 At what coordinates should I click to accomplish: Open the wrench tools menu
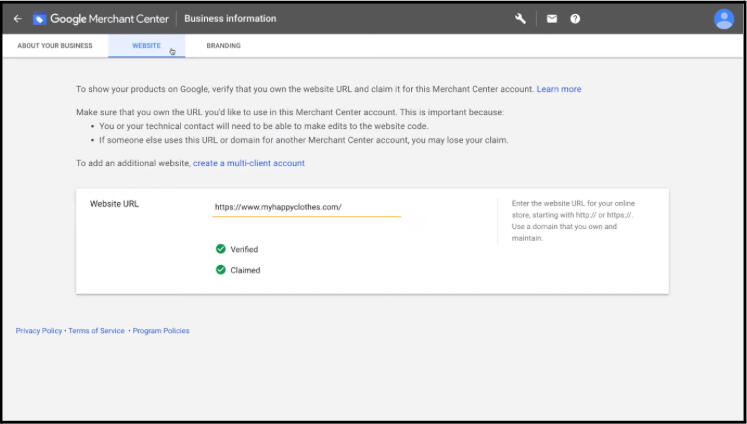click(x=521, y=19)
